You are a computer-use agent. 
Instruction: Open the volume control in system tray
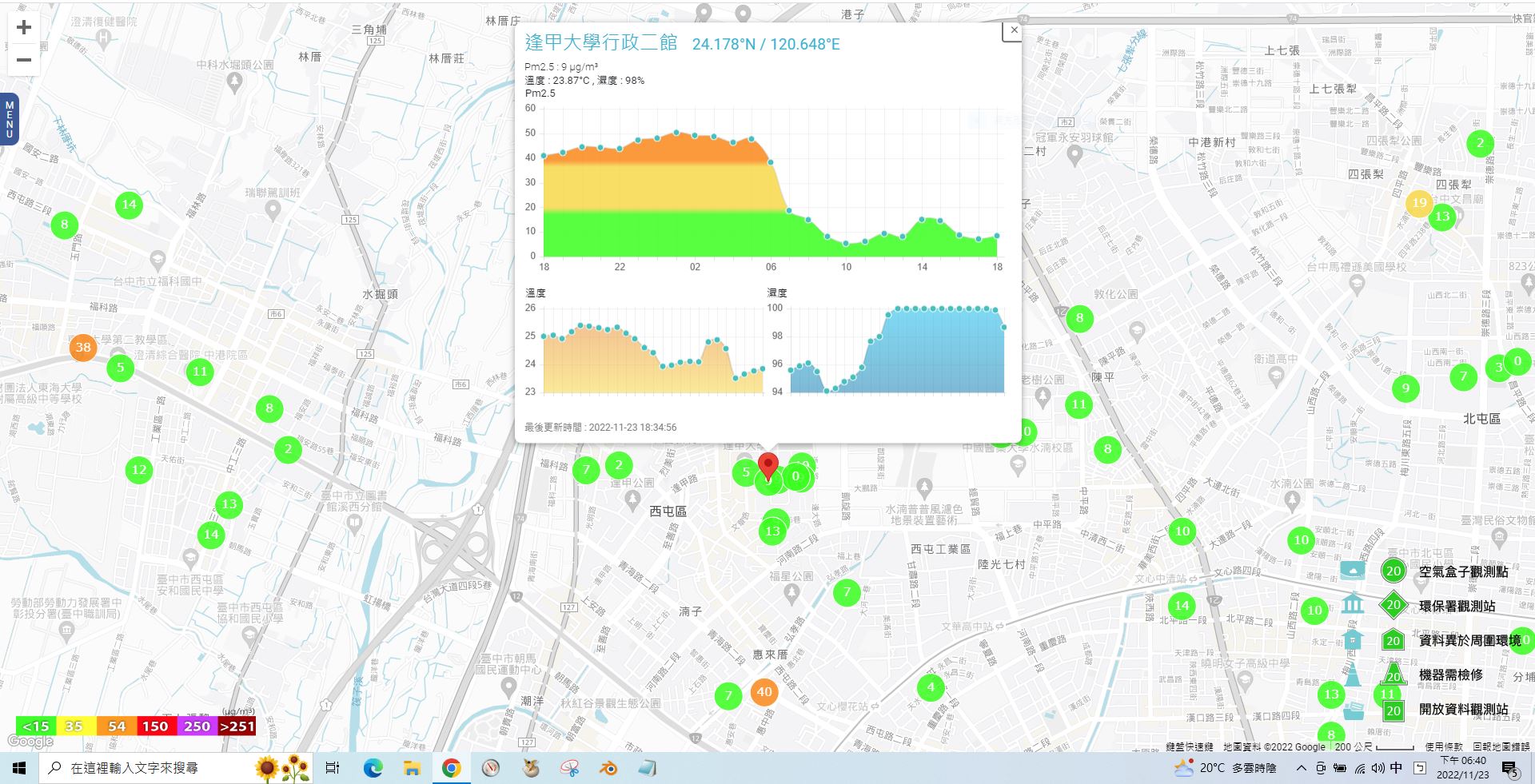[x=1378, y=768]
